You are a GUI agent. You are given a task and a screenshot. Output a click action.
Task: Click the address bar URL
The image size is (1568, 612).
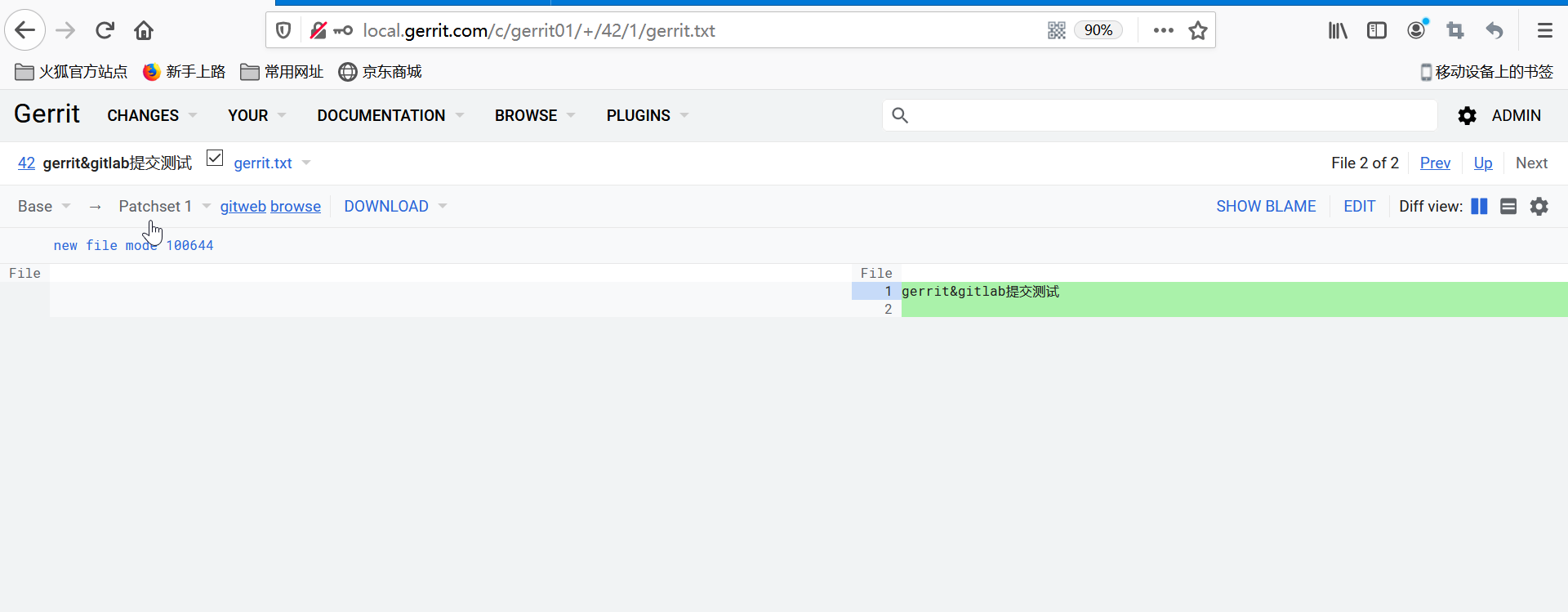[539, 30]
